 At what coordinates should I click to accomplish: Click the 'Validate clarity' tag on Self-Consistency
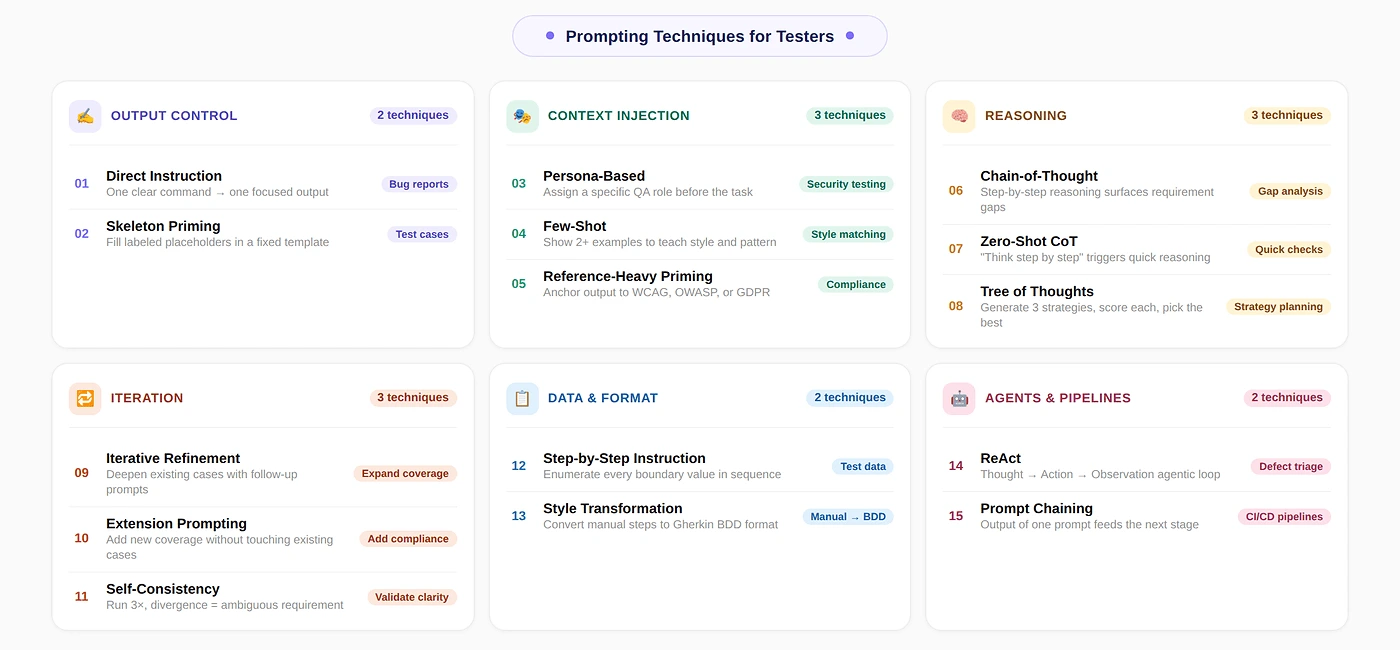pos(411,596)
